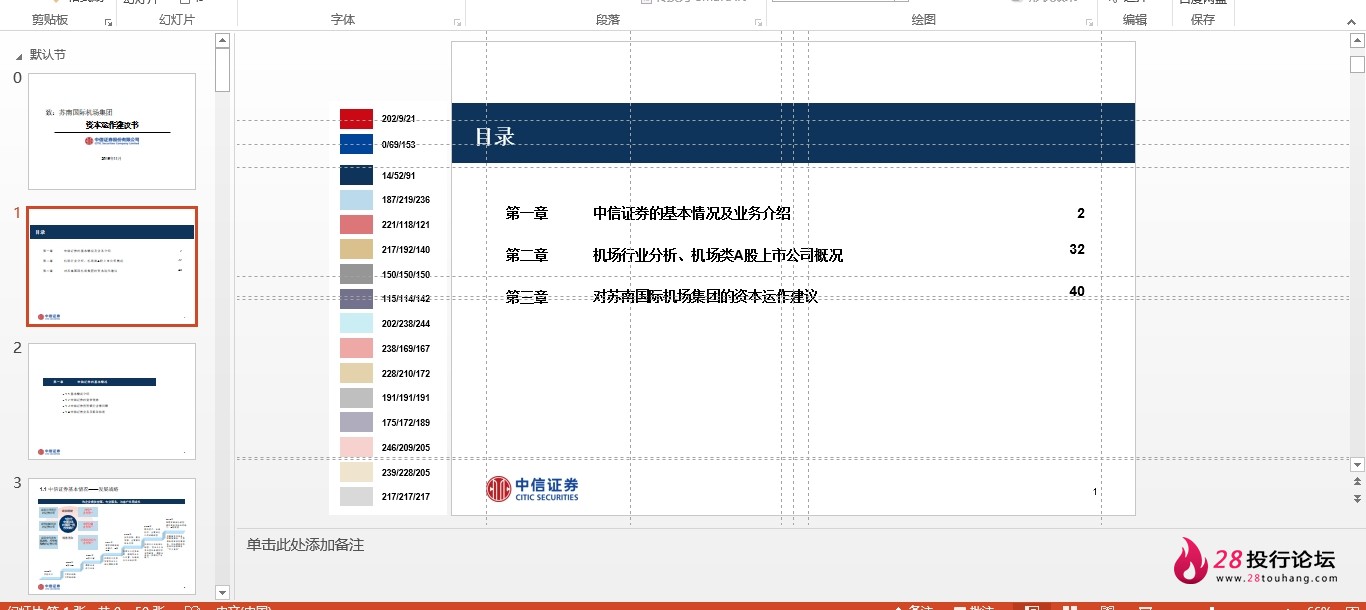Select the gray 150/150/150 swatch
The height and width of the screenshot is (610, 1366).
356,274
